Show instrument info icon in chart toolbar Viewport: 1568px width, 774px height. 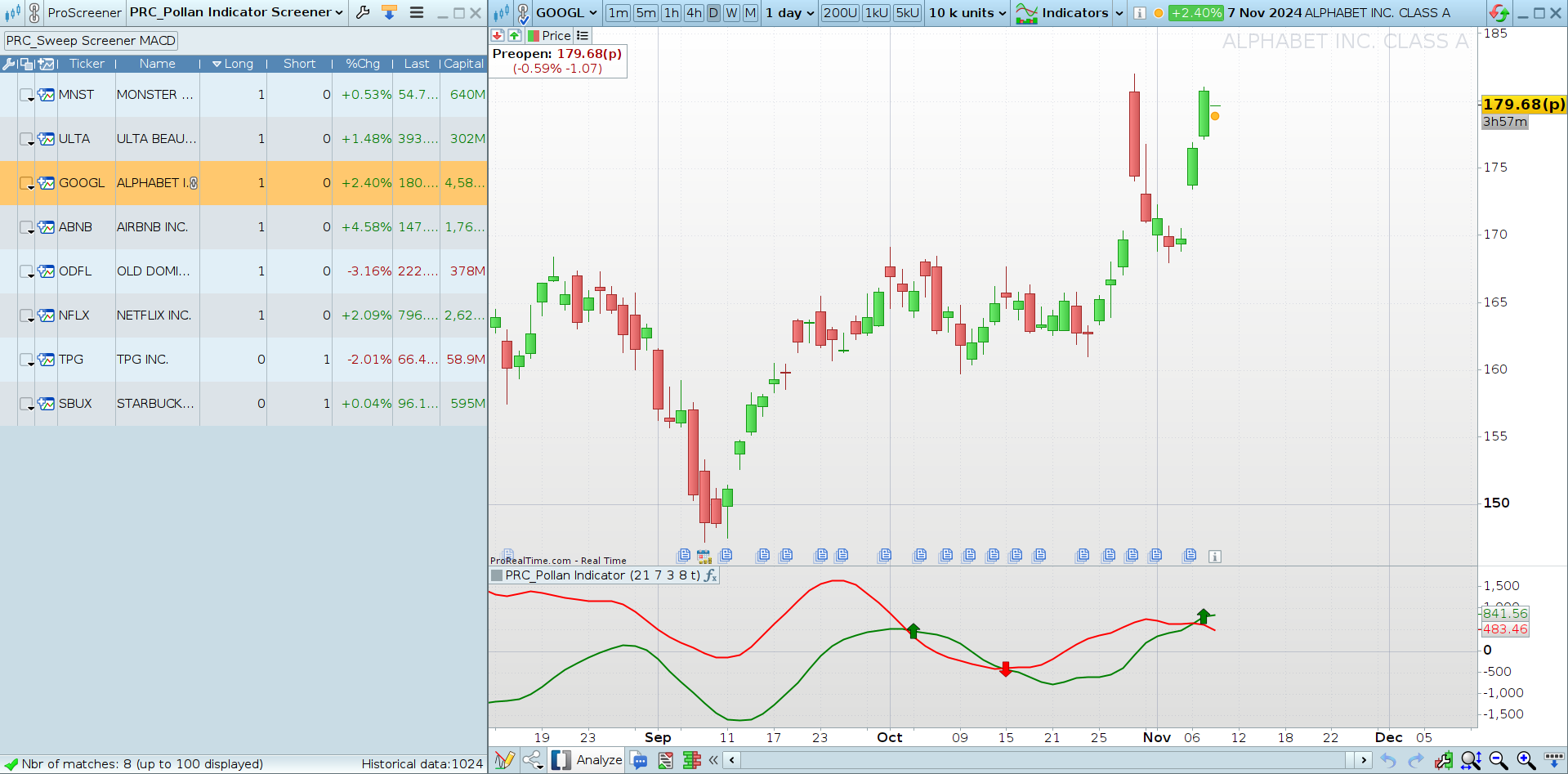click(x=1139, y=13)
